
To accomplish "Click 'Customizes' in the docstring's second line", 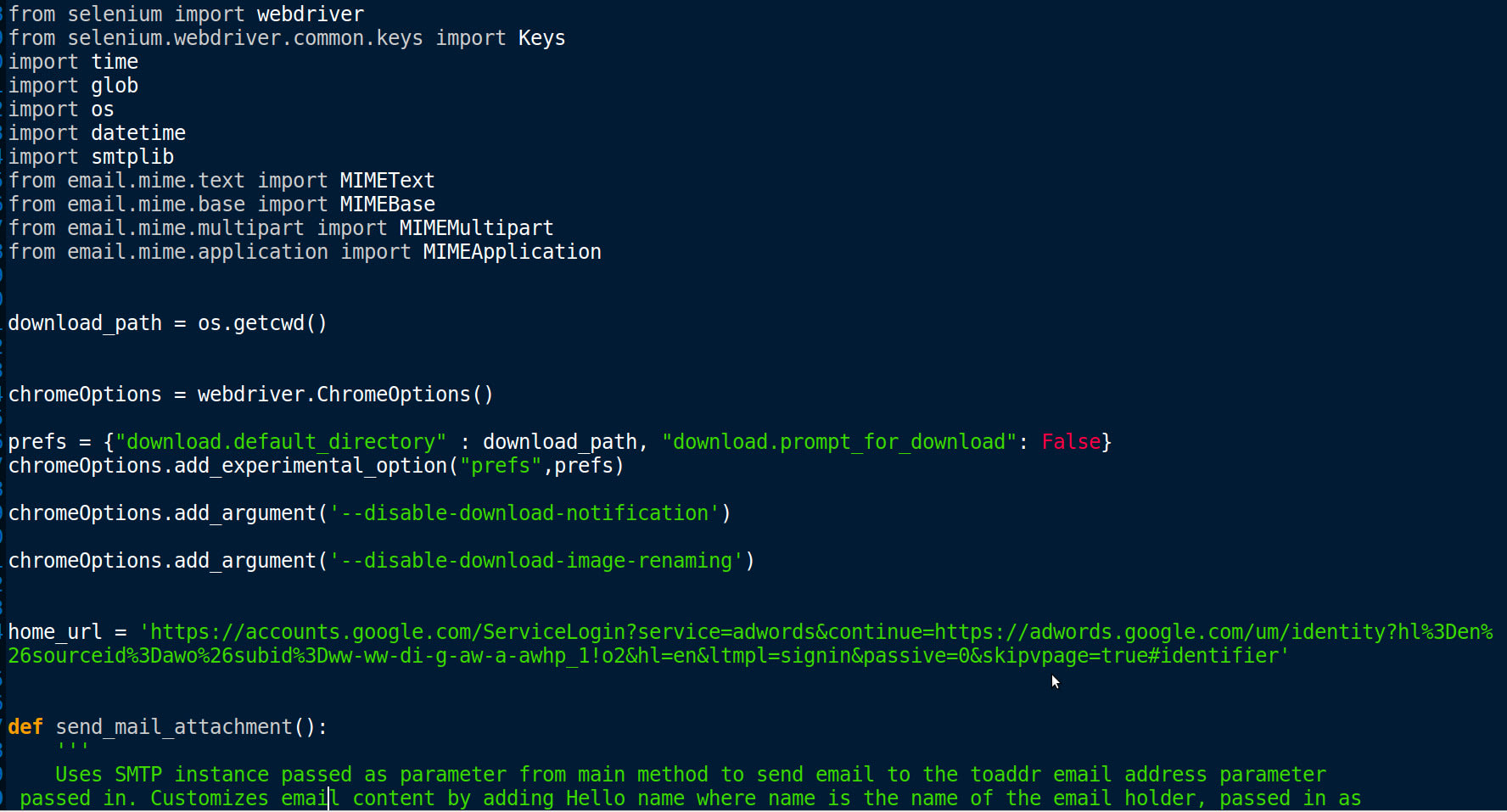I will (x=210, y=798).
